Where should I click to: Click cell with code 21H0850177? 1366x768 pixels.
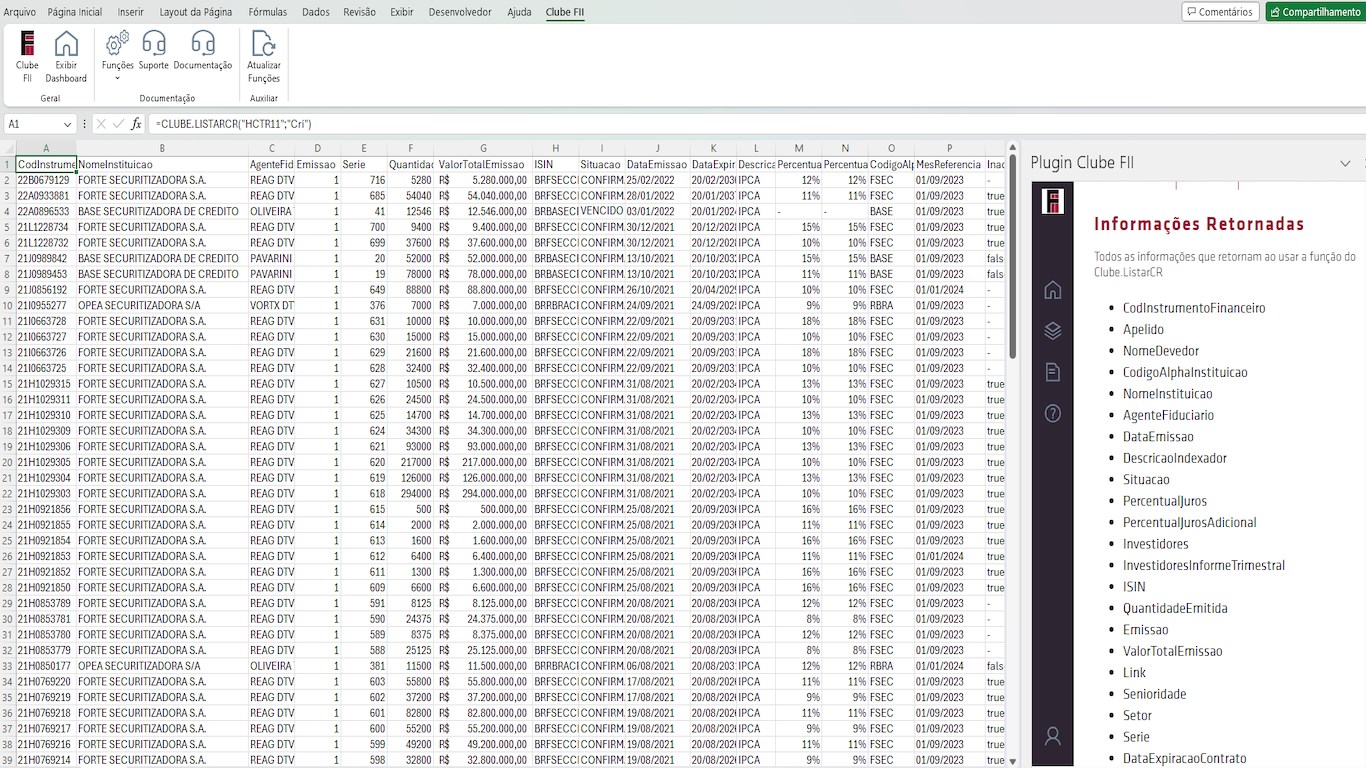click(x=46, y=666)
